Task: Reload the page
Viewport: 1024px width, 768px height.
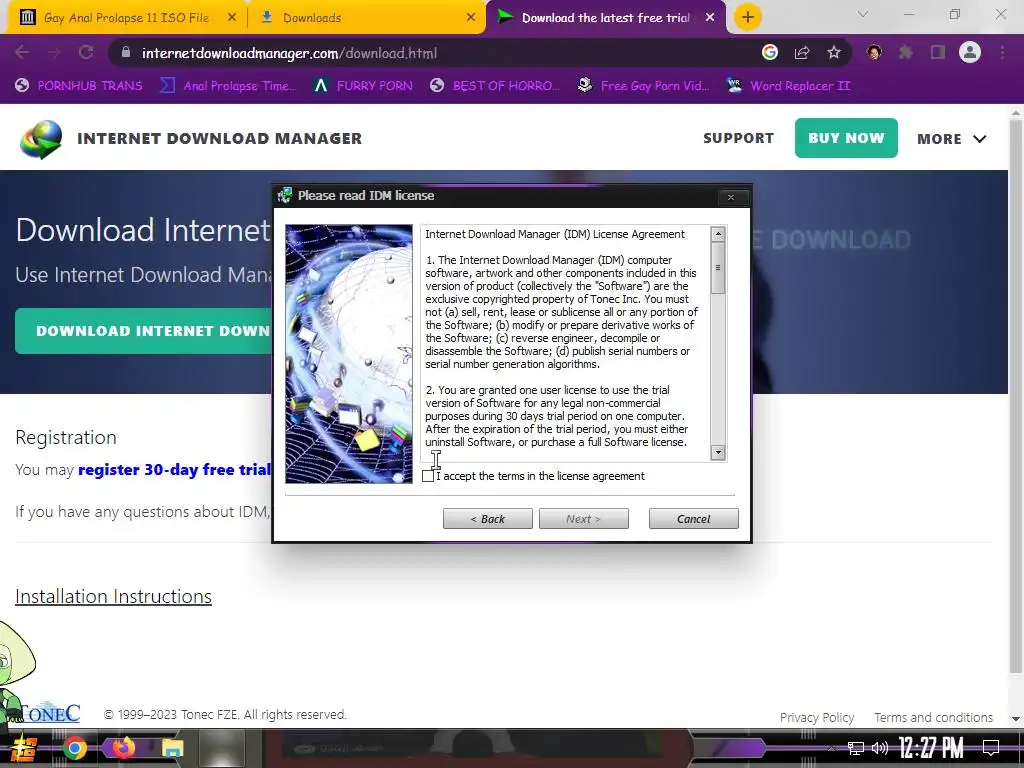Action: pyautogui.click(x=86, y=53)
